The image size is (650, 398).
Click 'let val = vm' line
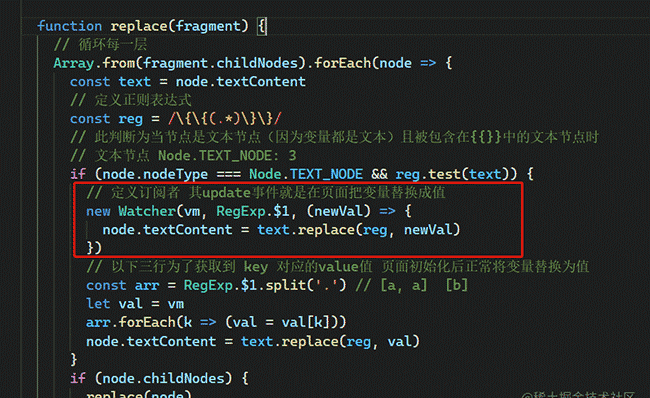click(x=135, y=304)
